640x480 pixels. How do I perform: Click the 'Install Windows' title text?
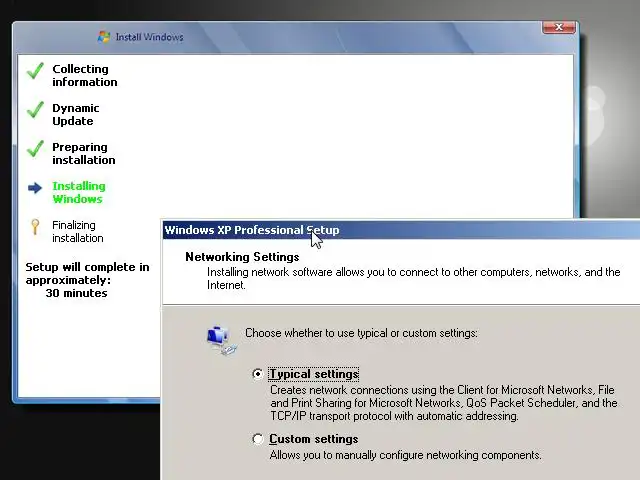(x=149, y=37)
